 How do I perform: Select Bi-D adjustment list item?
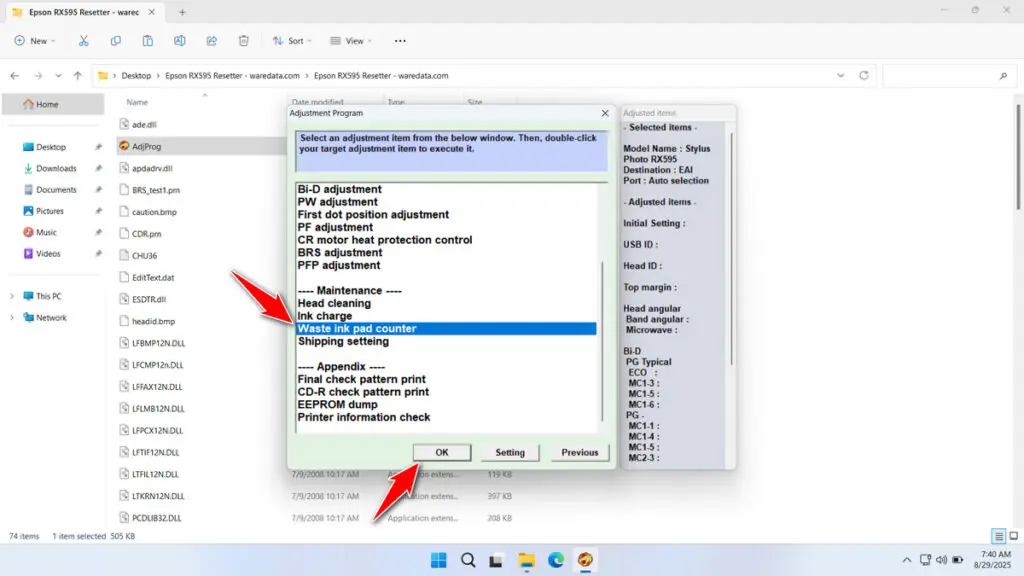(340, 189)
